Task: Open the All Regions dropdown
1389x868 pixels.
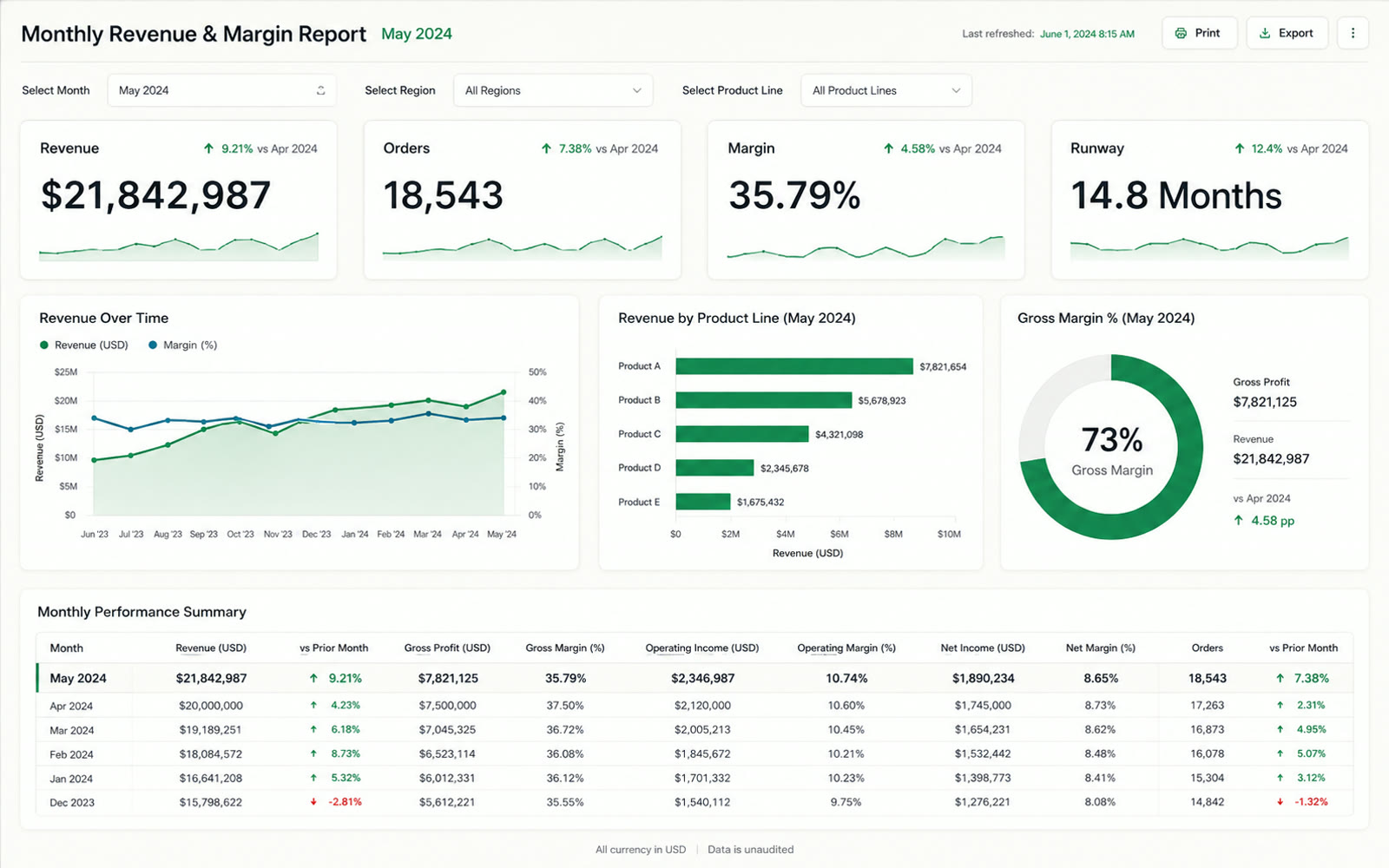Action: [x=553, y=90]
